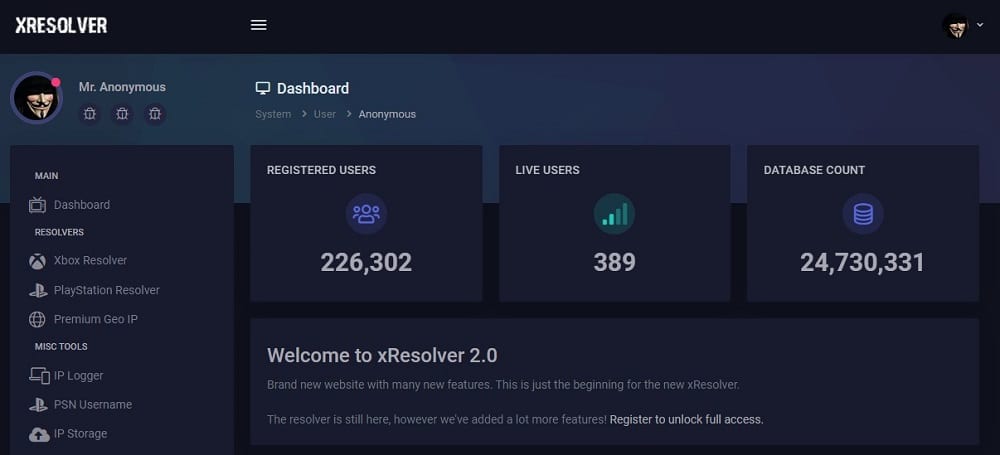Click the XRESOLVER logo
Viewport: 1000px width, 455px height.
point(61,25)
